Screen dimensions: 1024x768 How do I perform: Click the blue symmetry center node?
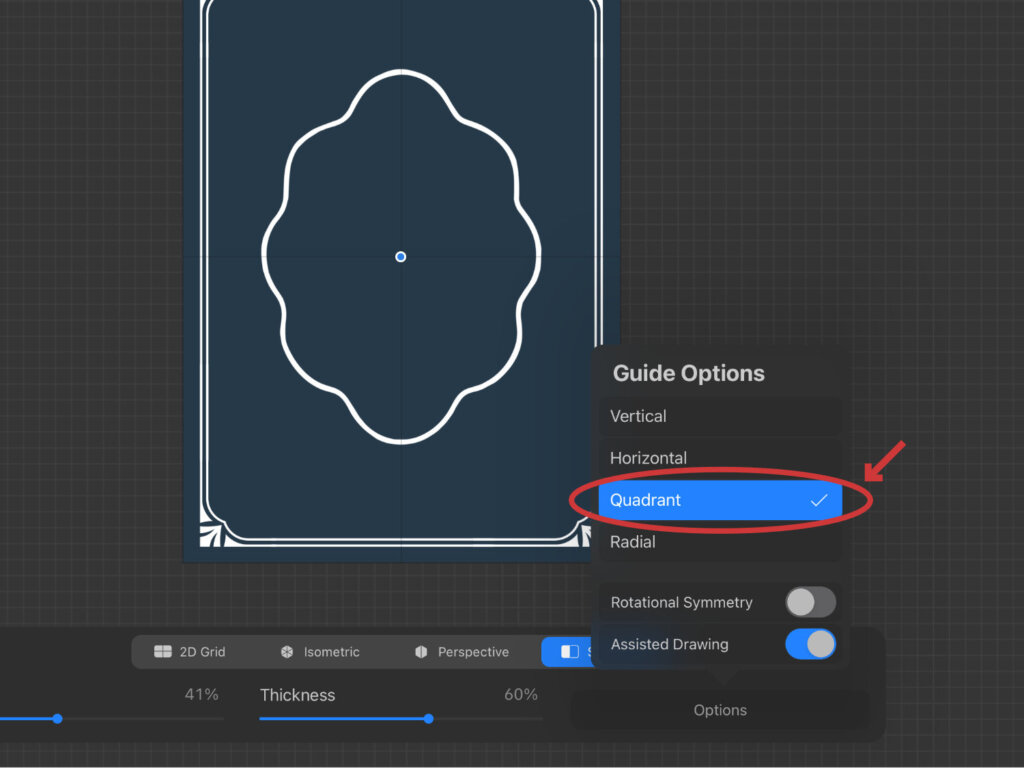pos(401,257)
